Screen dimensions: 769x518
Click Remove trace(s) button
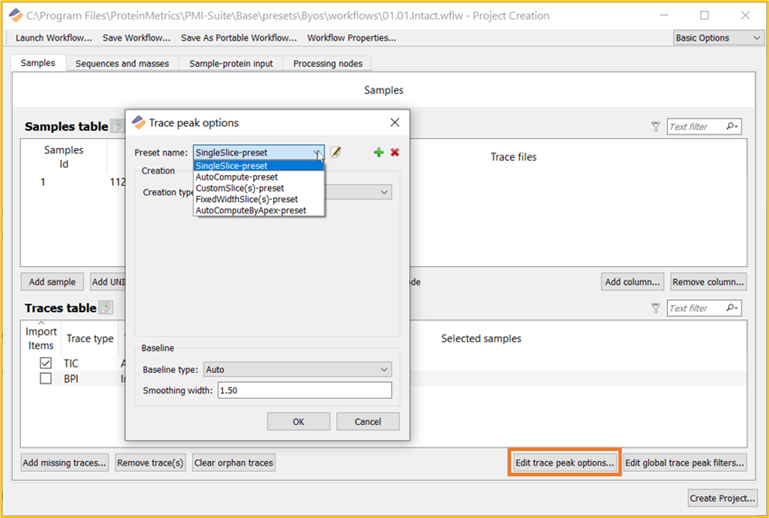coord(150,463)
